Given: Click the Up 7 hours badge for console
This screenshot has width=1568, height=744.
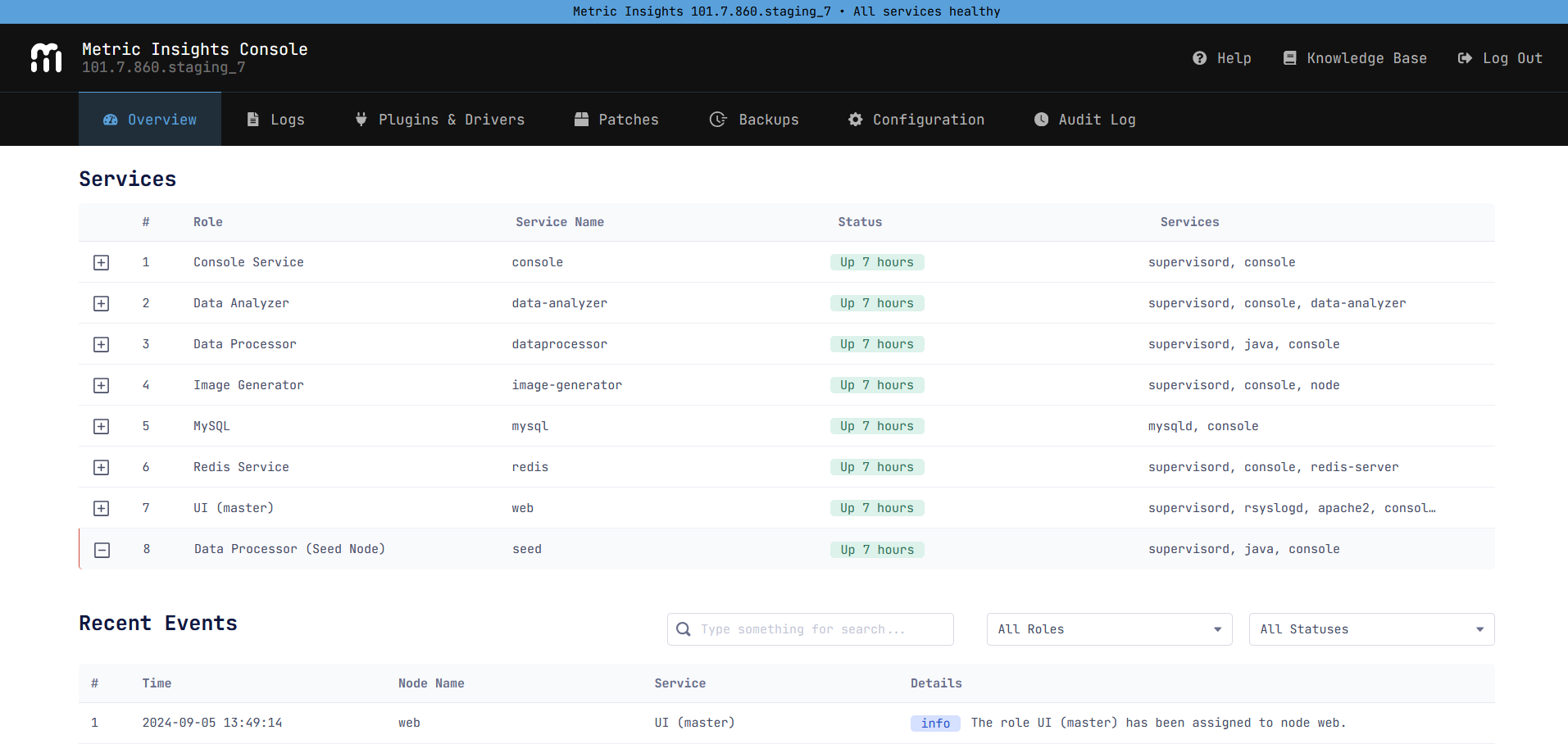Looking at the screenshot, I should (x=877, y=262).
